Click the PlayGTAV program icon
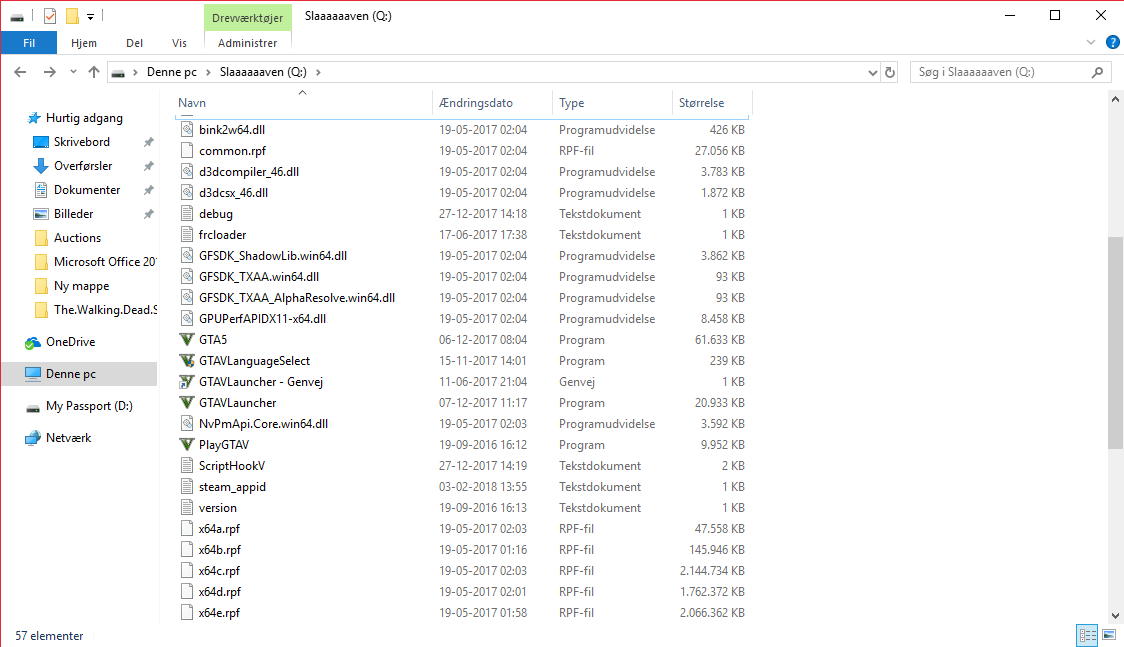This screenshot has height=647, width=1124. (186, 445)
